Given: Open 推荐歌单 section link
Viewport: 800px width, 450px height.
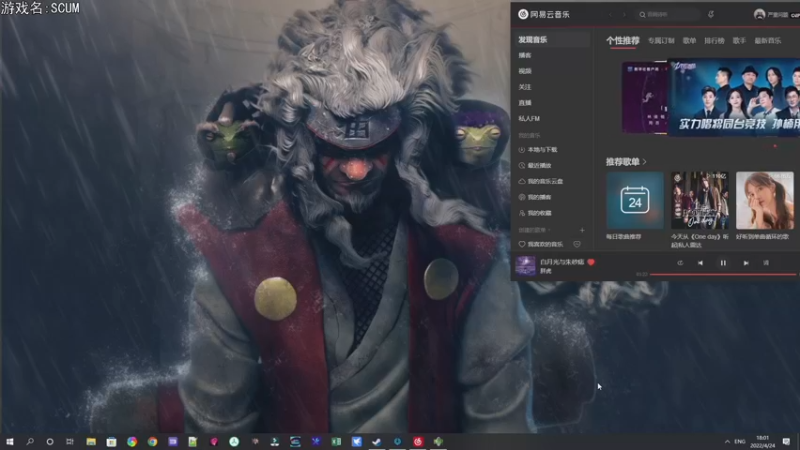Looking at the screenshot, I should coord(626,162).
